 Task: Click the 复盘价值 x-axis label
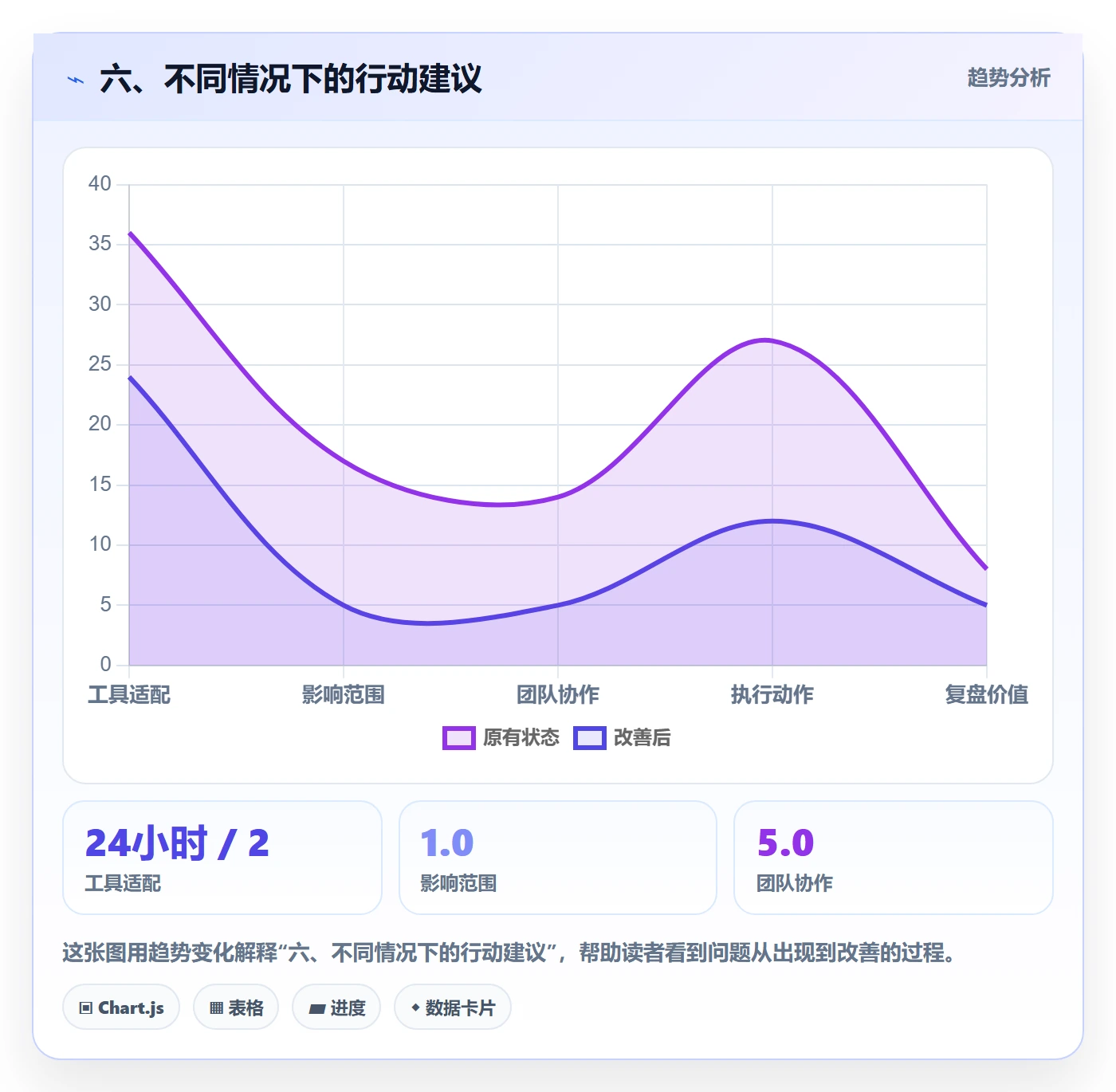click(987, 694)
